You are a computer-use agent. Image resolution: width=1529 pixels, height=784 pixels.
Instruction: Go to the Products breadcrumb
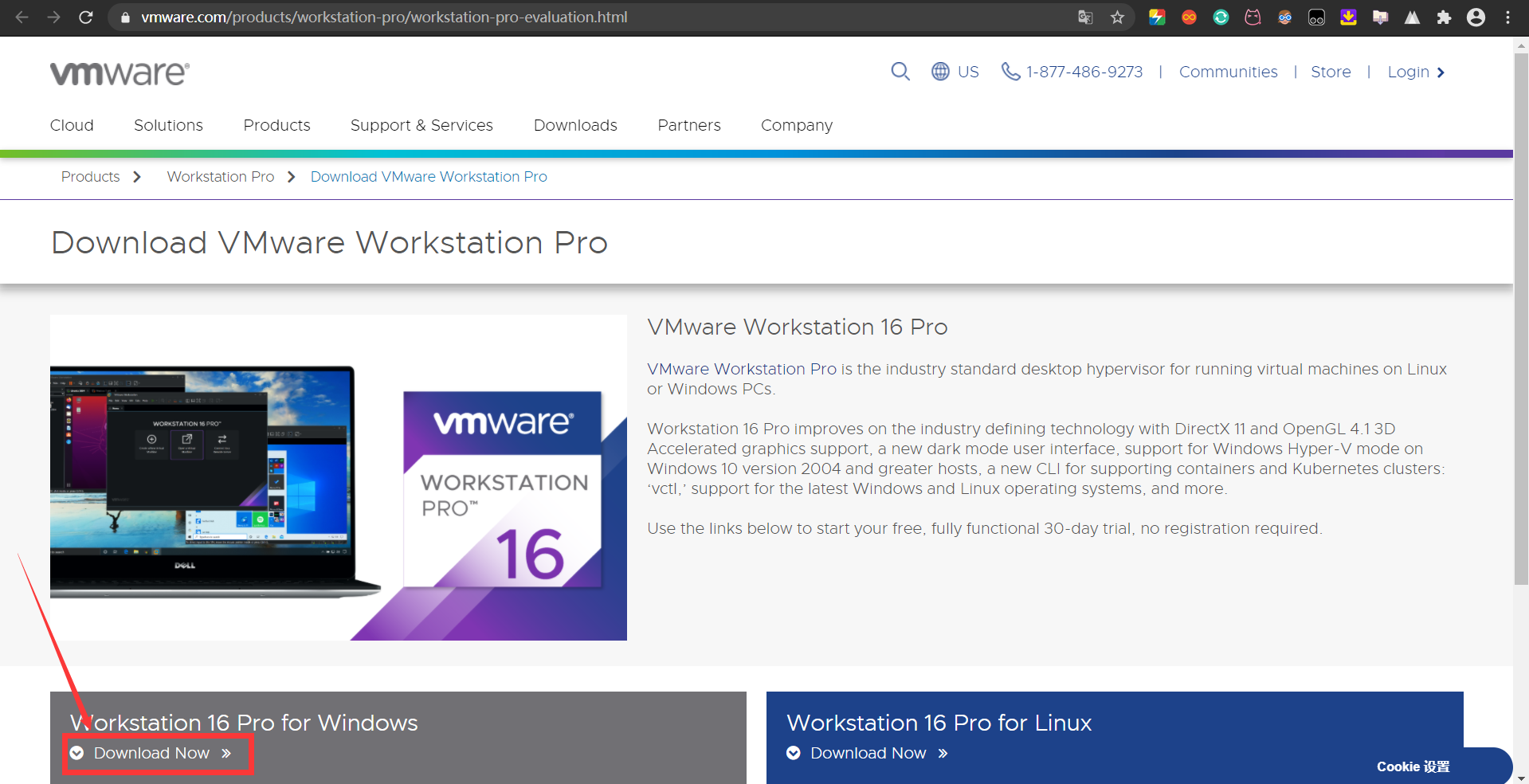coord(90,177)
